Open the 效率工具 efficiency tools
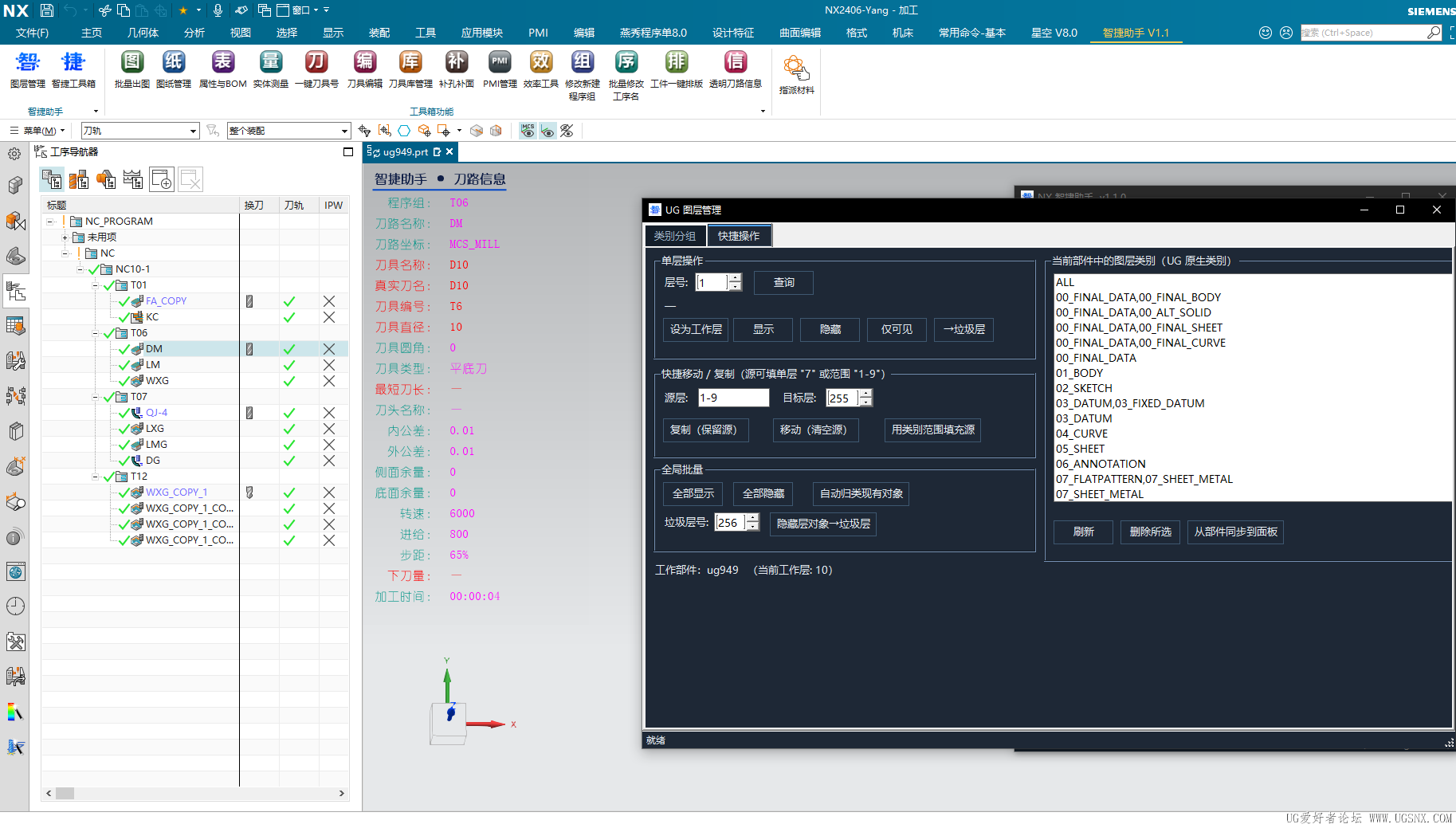This screenshot has height=828, width=1456. coord(541,69)
